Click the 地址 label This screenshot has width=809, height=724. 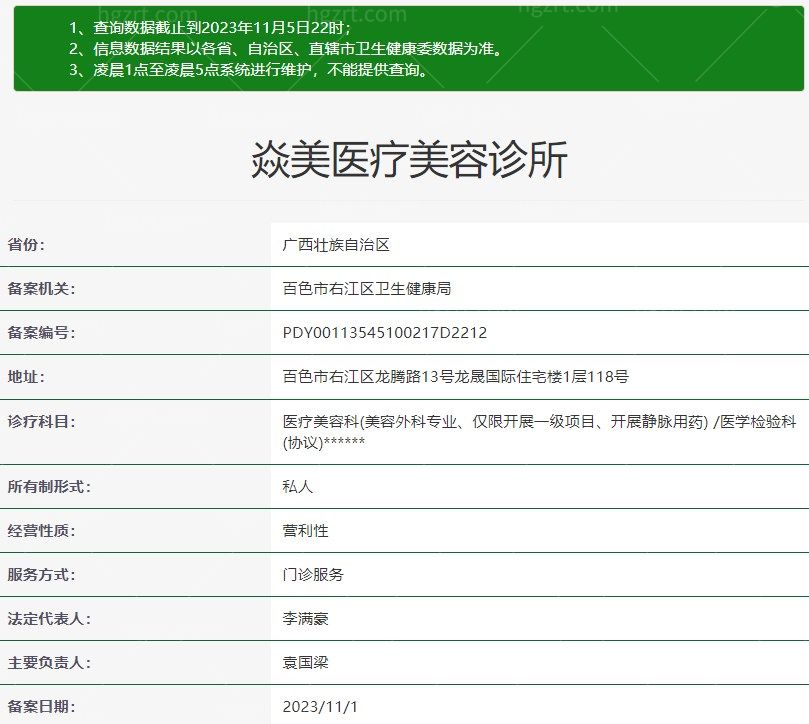coord(26,377)
